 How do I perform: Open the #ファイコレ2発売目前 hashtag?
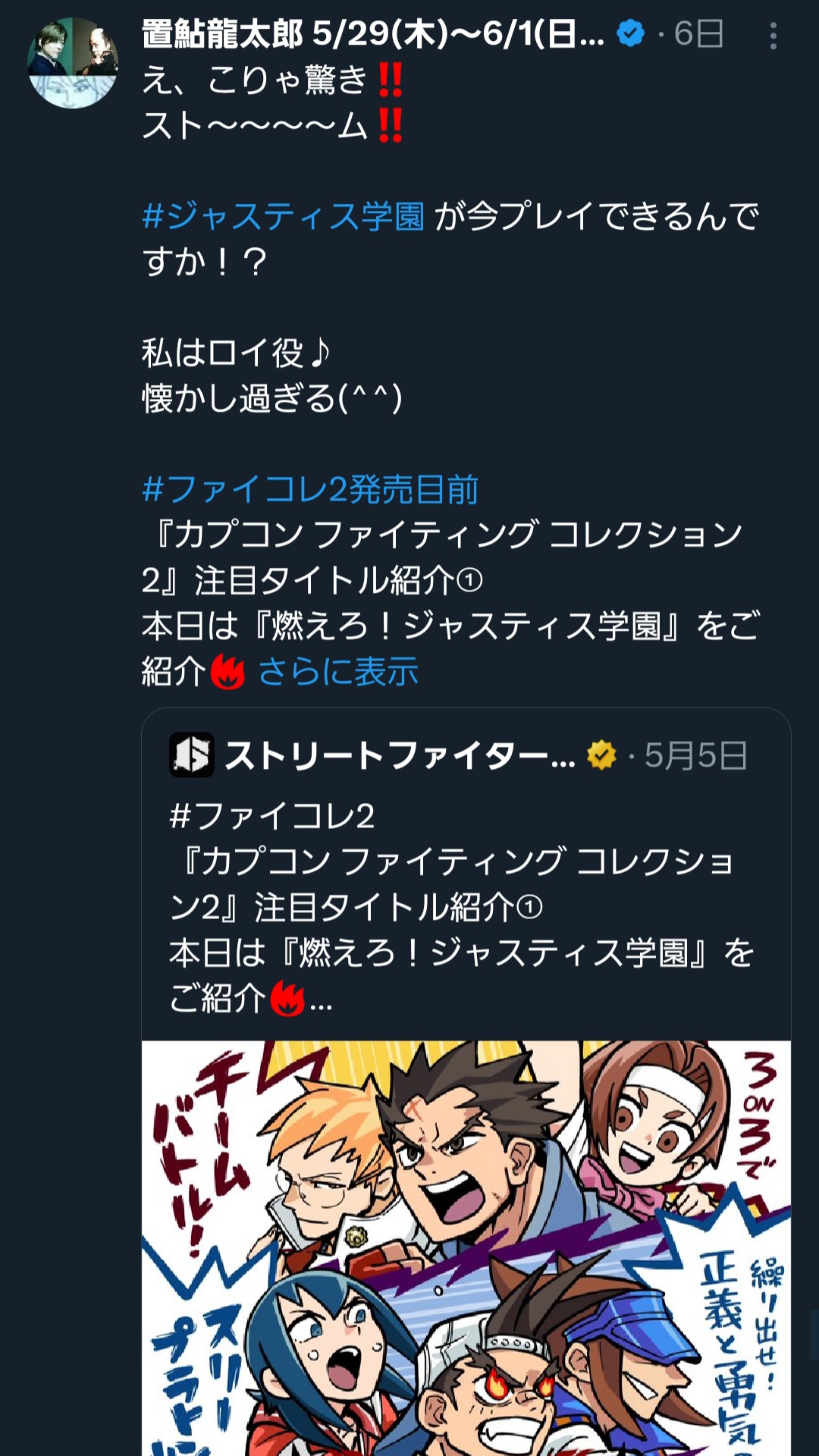pyautogui.click(x=310, y=489)
